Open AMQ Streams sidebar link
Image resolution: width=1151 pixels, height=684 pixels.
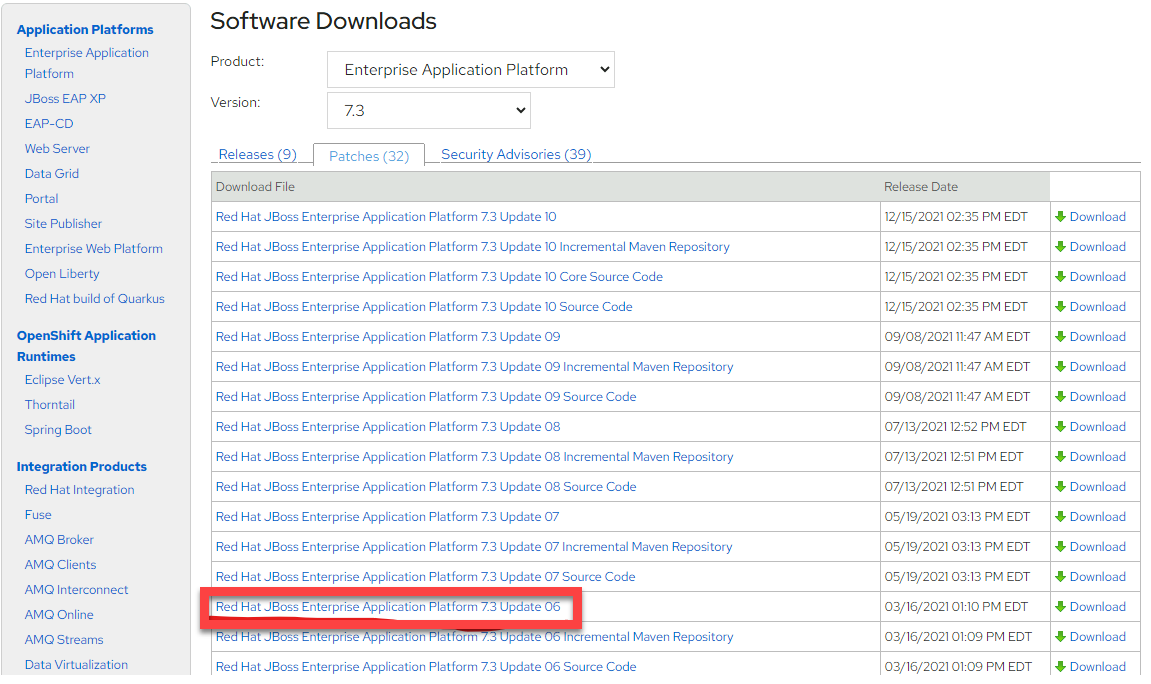64,639
